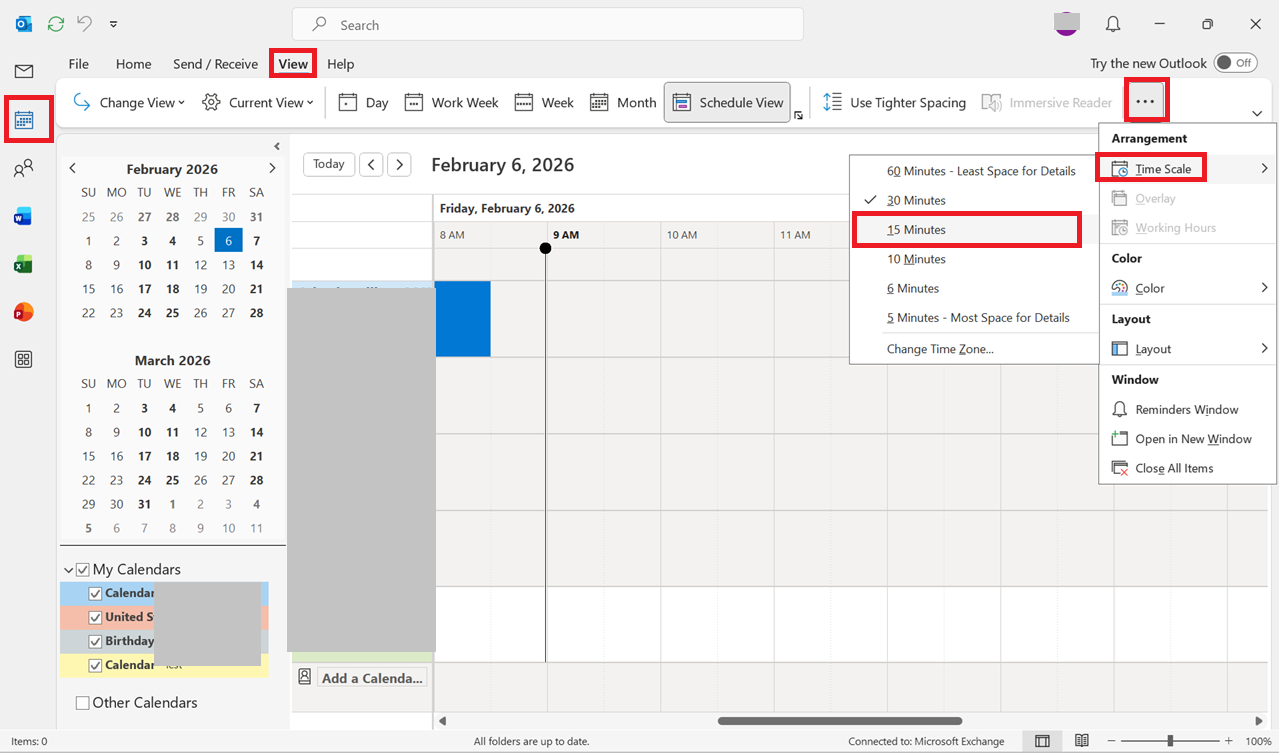Click the zoom in plus button
Viewport: 1279px width, 753px height.
[x=1230, y=741]
